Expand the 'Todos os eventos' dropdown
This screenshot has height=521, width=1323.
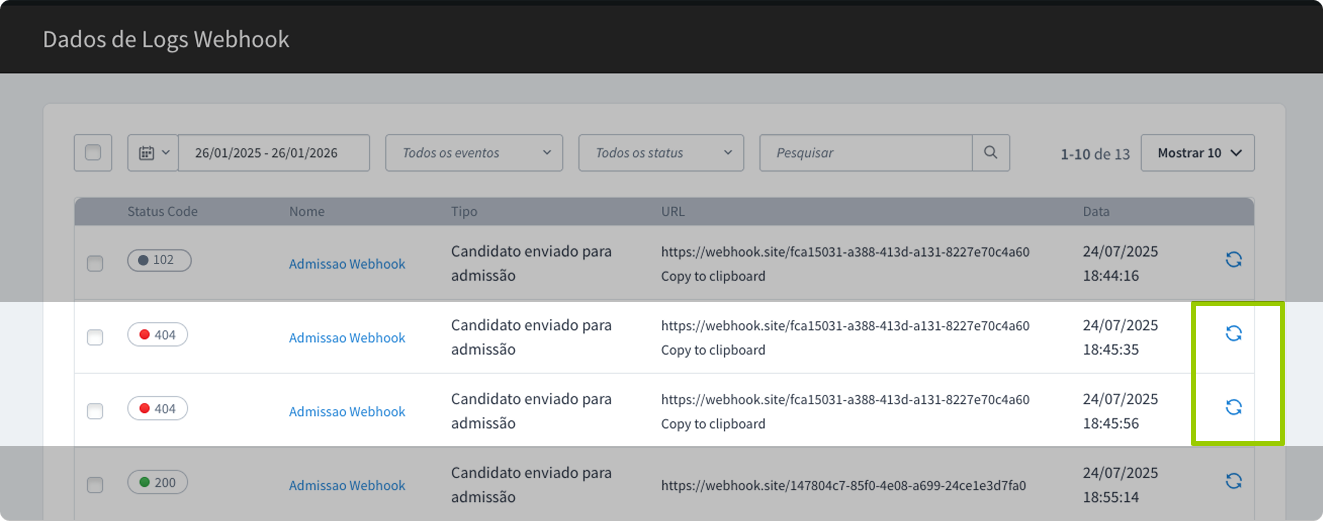[476, 153]
